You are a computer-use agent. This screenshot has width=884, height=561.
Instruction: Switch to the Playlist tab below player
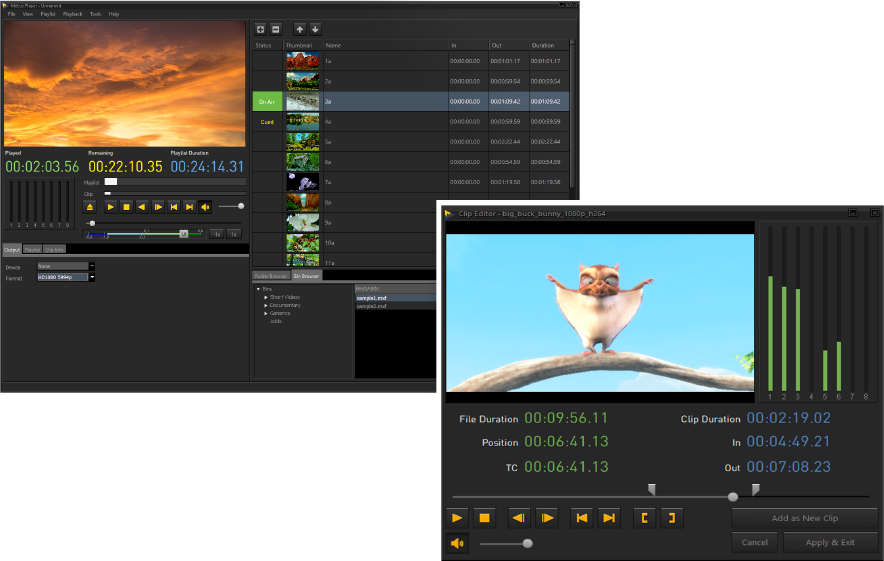click(32, 249)
